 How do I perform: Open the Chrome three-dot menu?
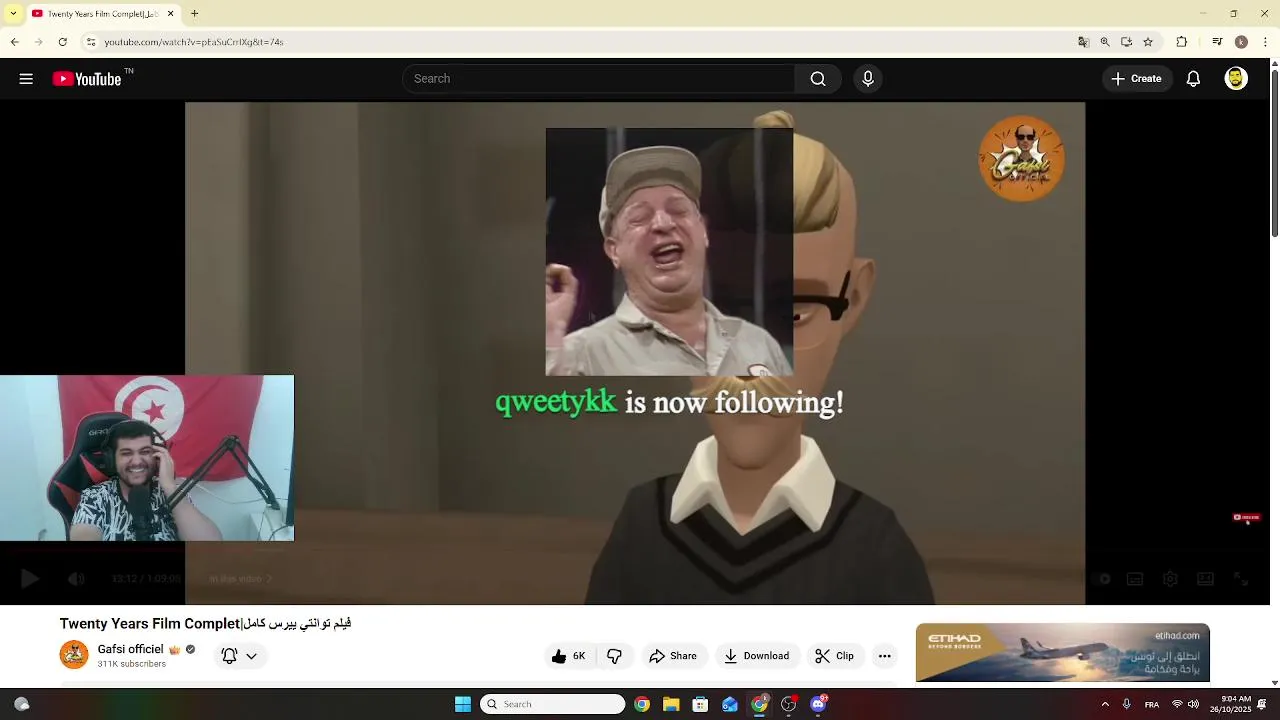pos(1266,42)
